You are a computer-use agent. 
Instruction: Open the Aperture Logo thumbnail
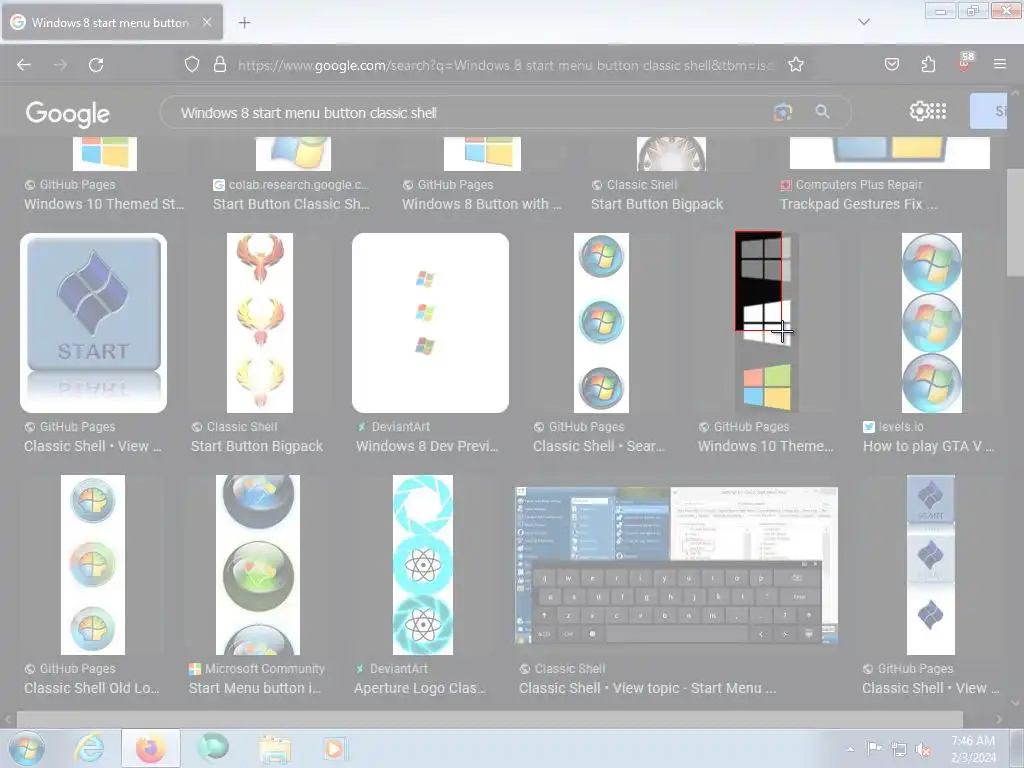[423, 565]
